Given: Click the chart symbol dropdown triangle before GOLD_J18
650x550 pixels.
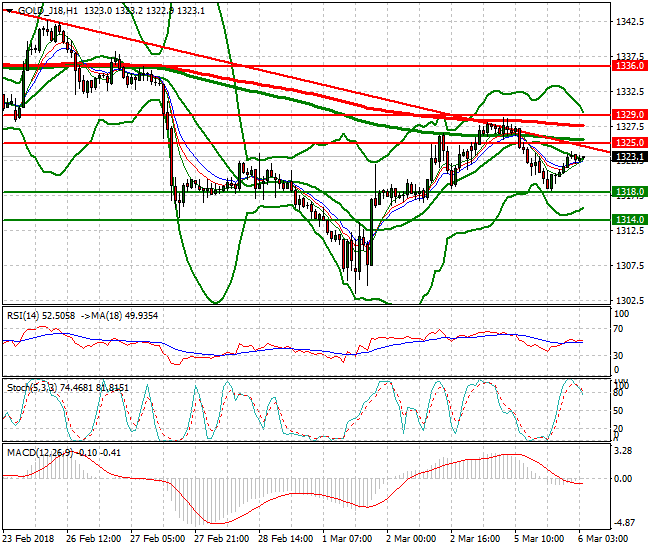Looking at the screenshot, I should pyautogui.click(x=10, y=11).
